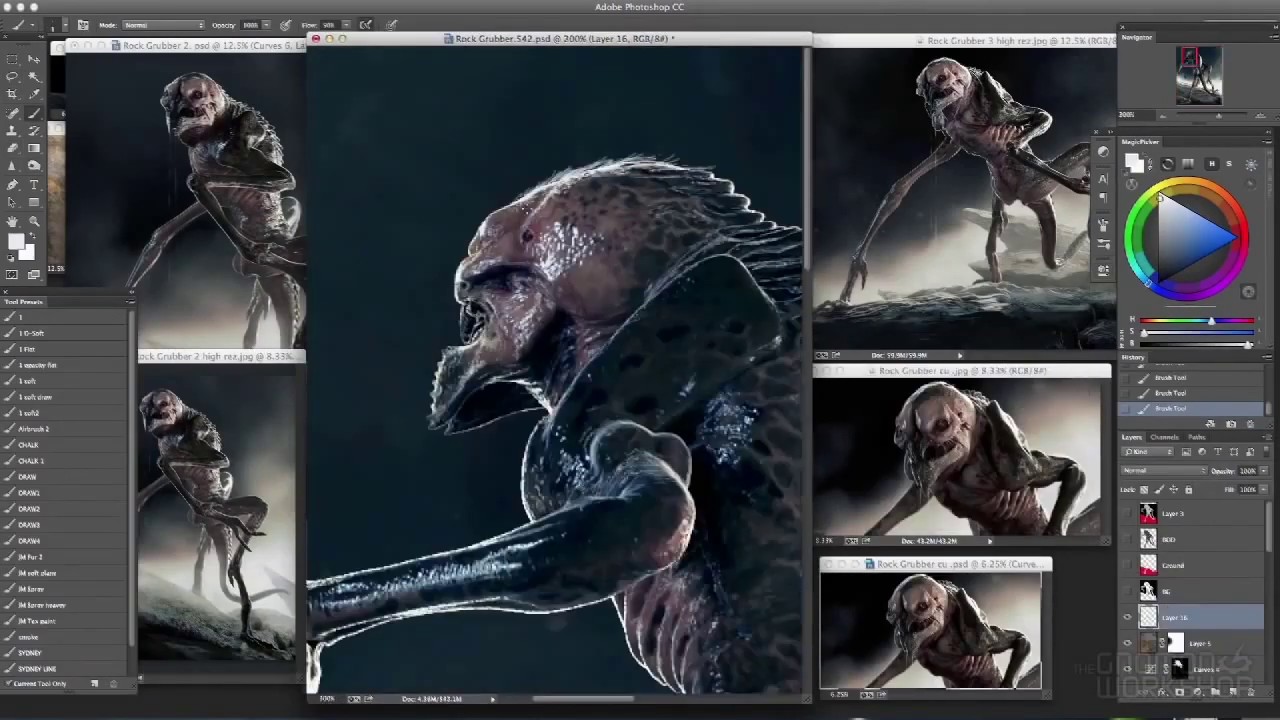
Task: Click the MagicPicker panel tab
Action: tap(1140, 142)
